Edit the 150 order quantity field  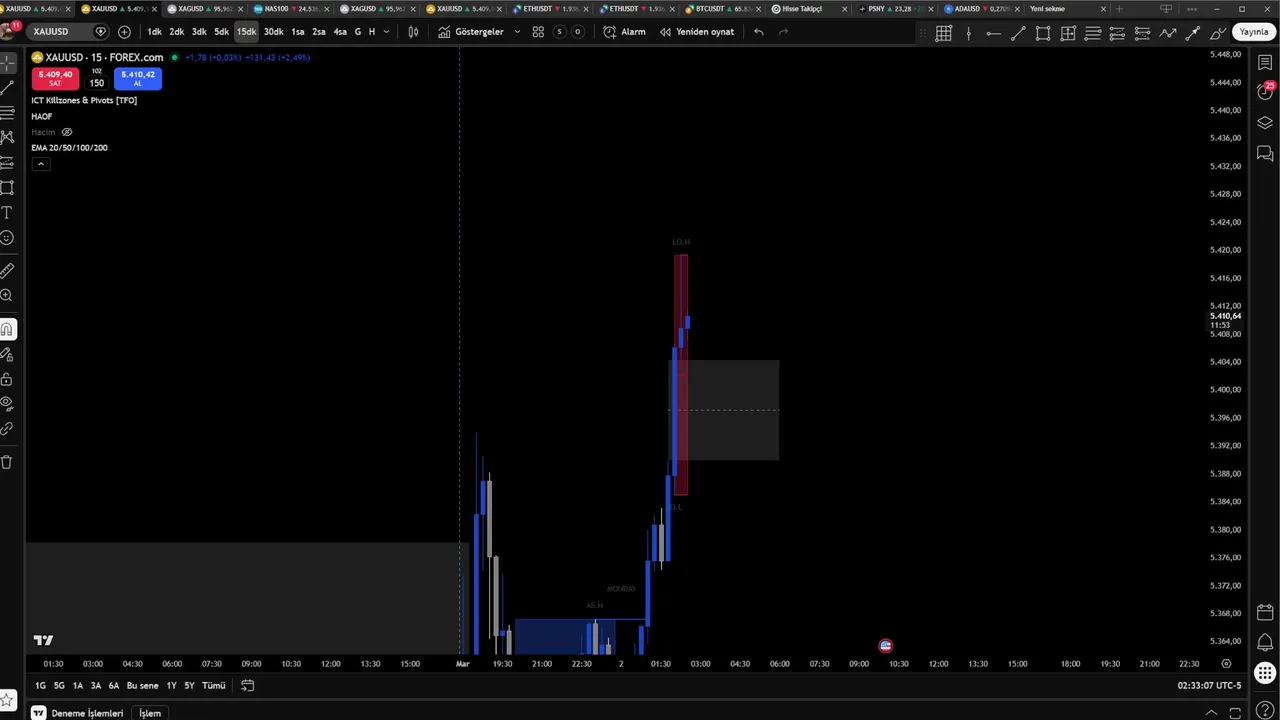pos(96,83)
